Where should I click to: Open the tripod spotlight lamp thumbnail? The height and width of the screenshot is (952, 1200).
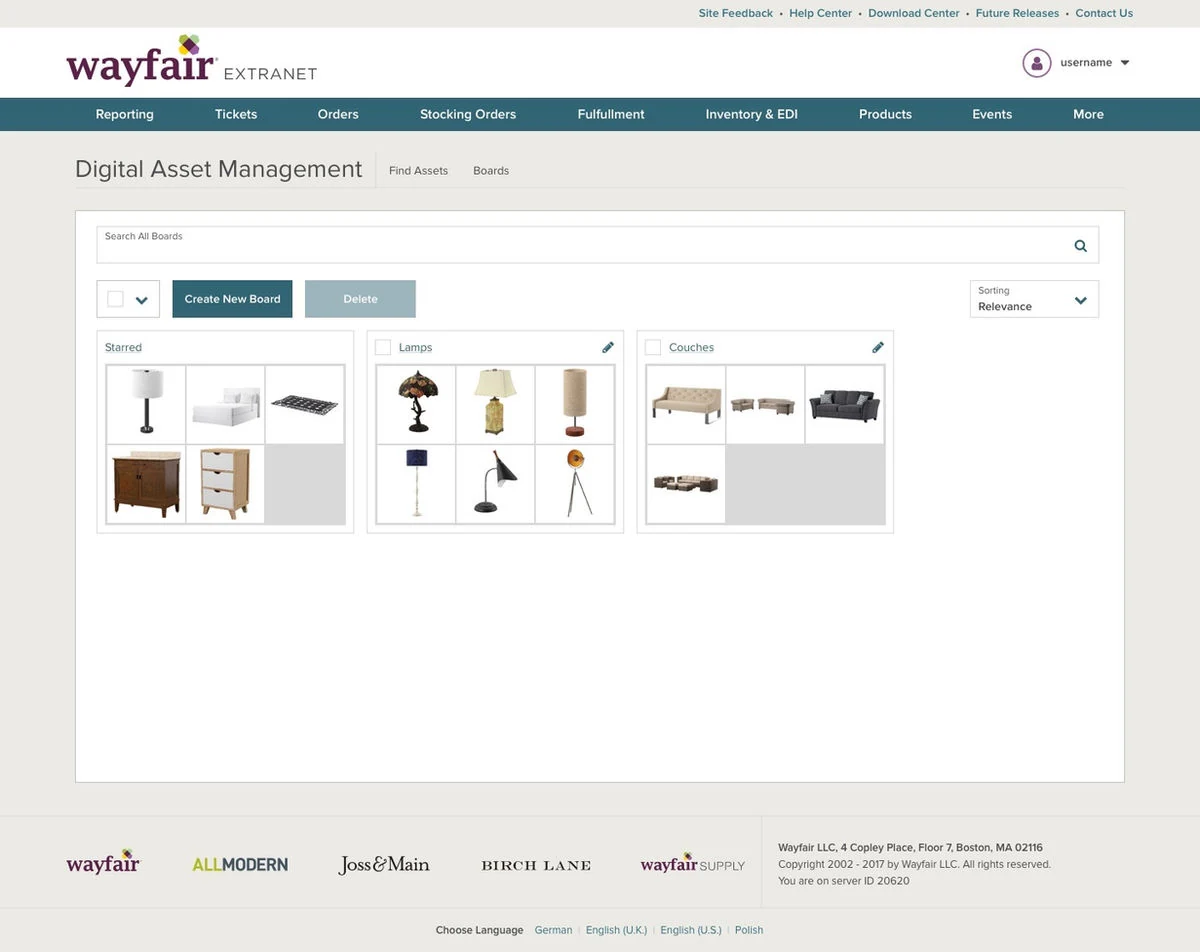point(574,484)
